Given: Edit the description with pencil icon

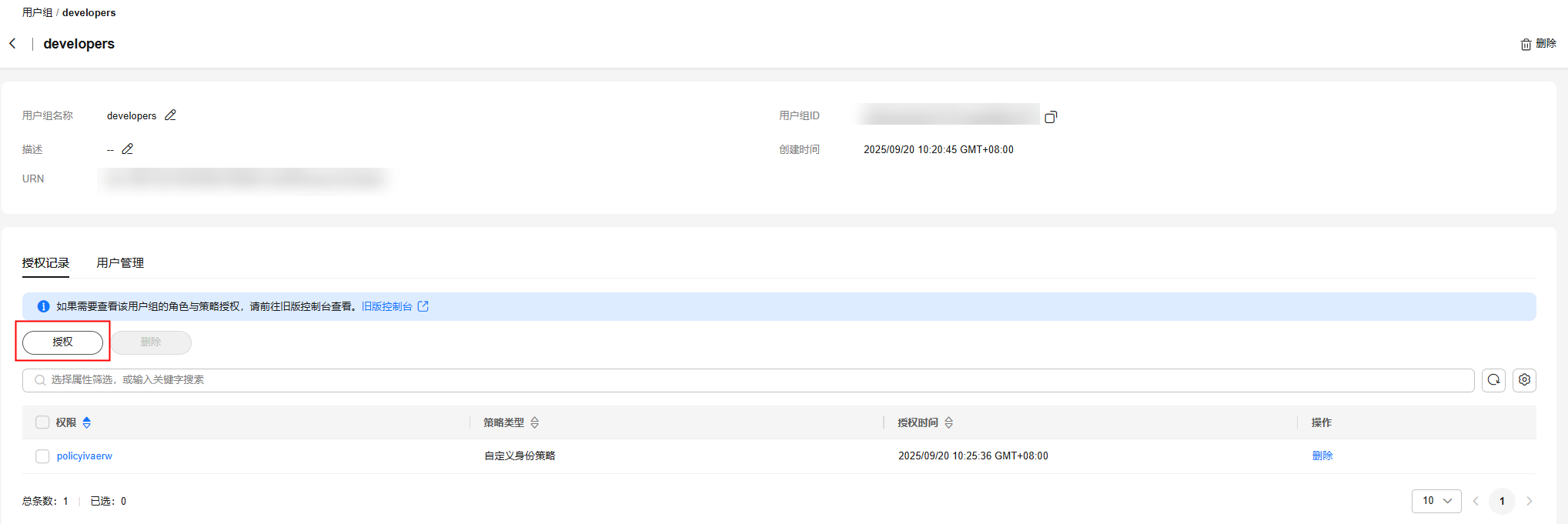Looking at the screenshot, I should pos(128,149).
